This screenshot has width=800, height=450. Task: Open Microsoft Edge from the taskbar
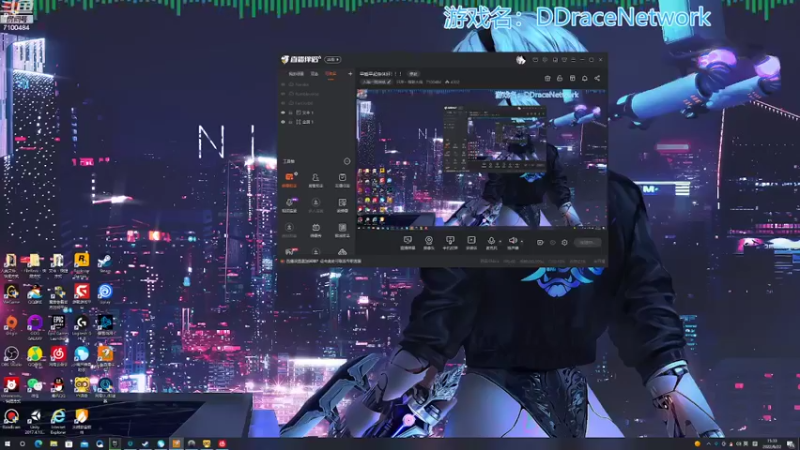(38, 444)
